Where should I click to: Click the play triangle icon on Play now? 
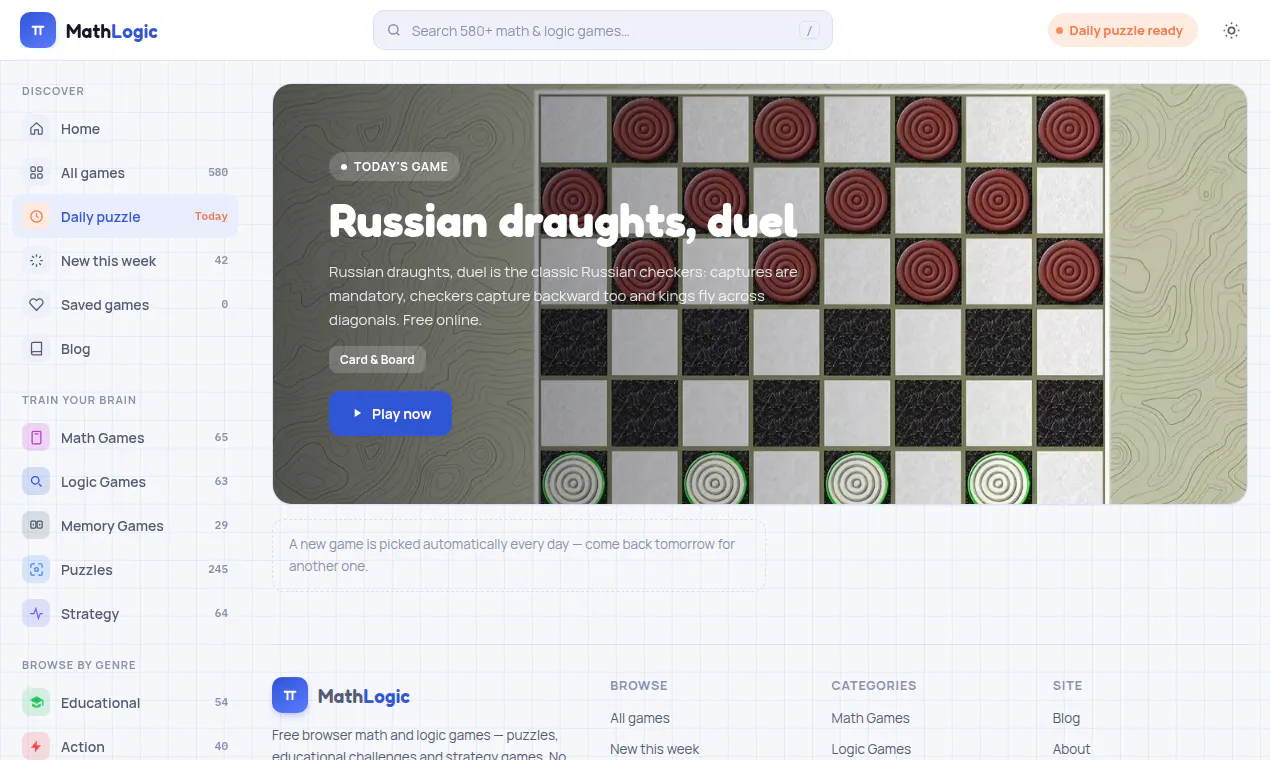[357, 414]
